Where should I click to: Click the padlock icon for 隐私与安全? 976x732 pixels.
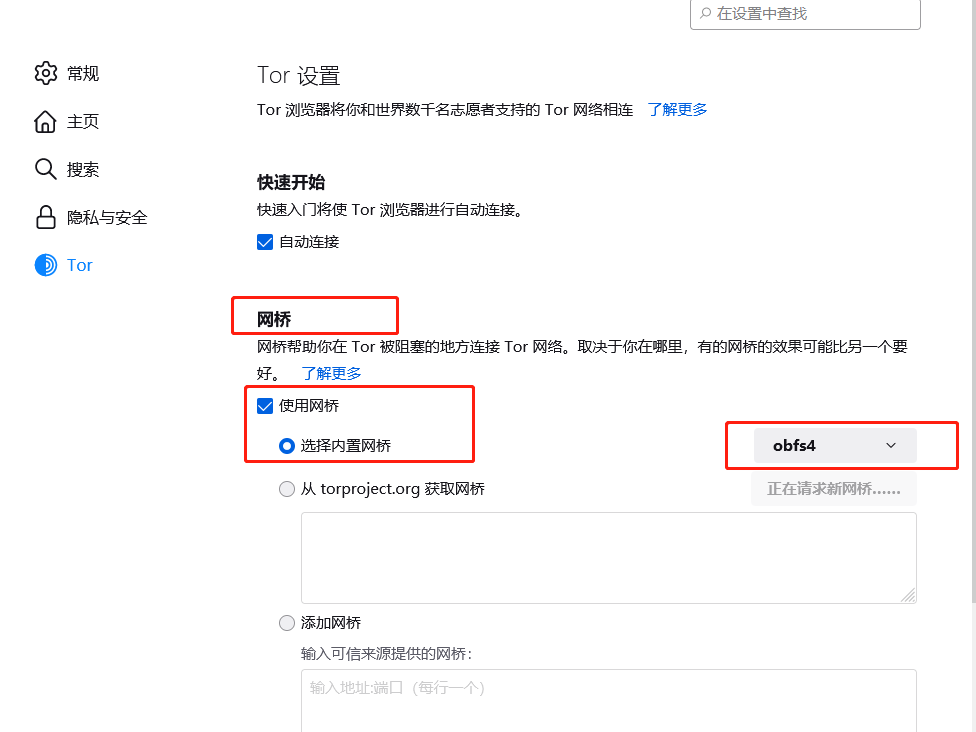(x=46, y=217)
